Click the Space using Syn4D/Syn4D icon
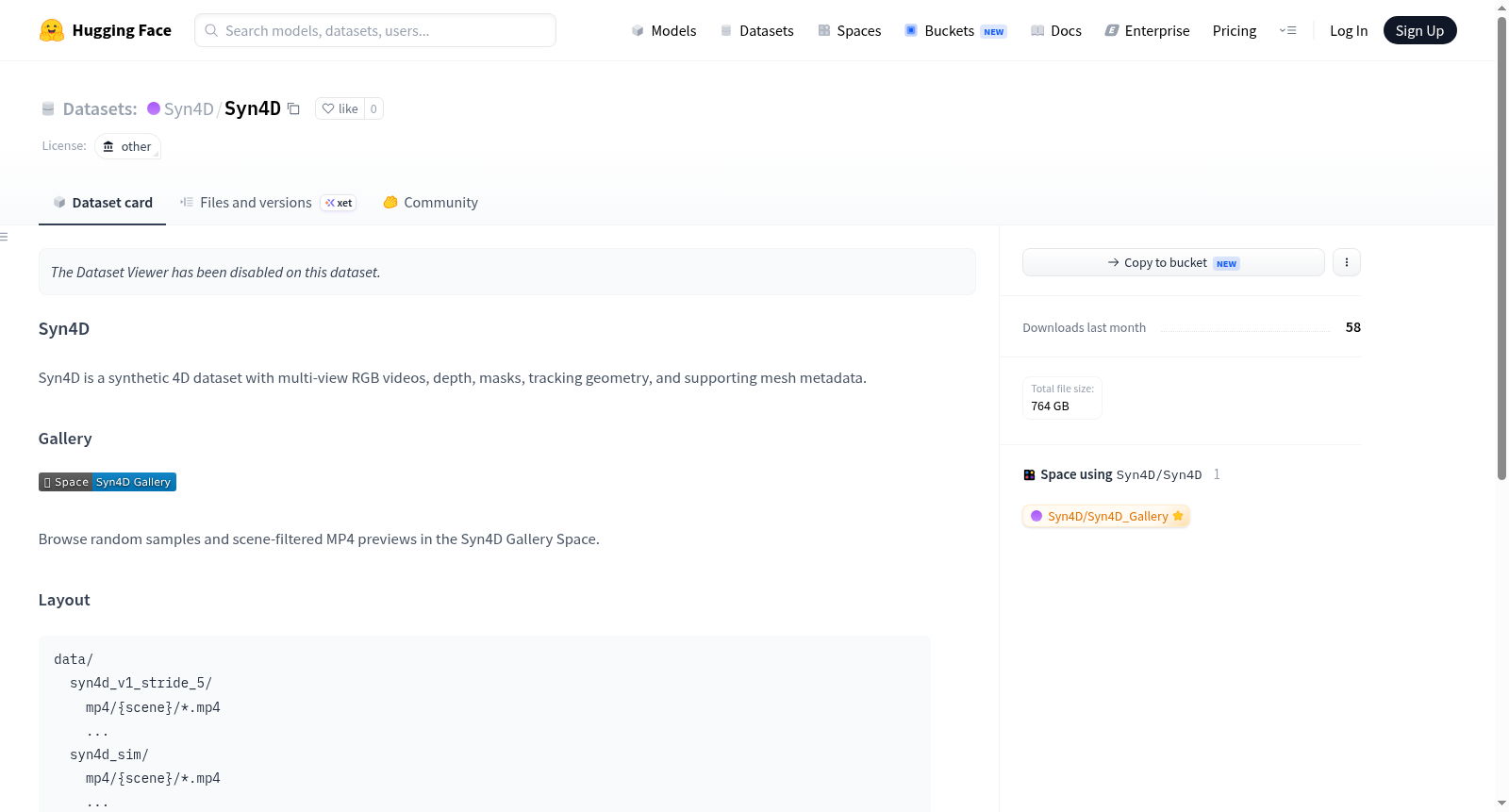Screen dimensions: 1509x812 click(x=1029, y=474)
